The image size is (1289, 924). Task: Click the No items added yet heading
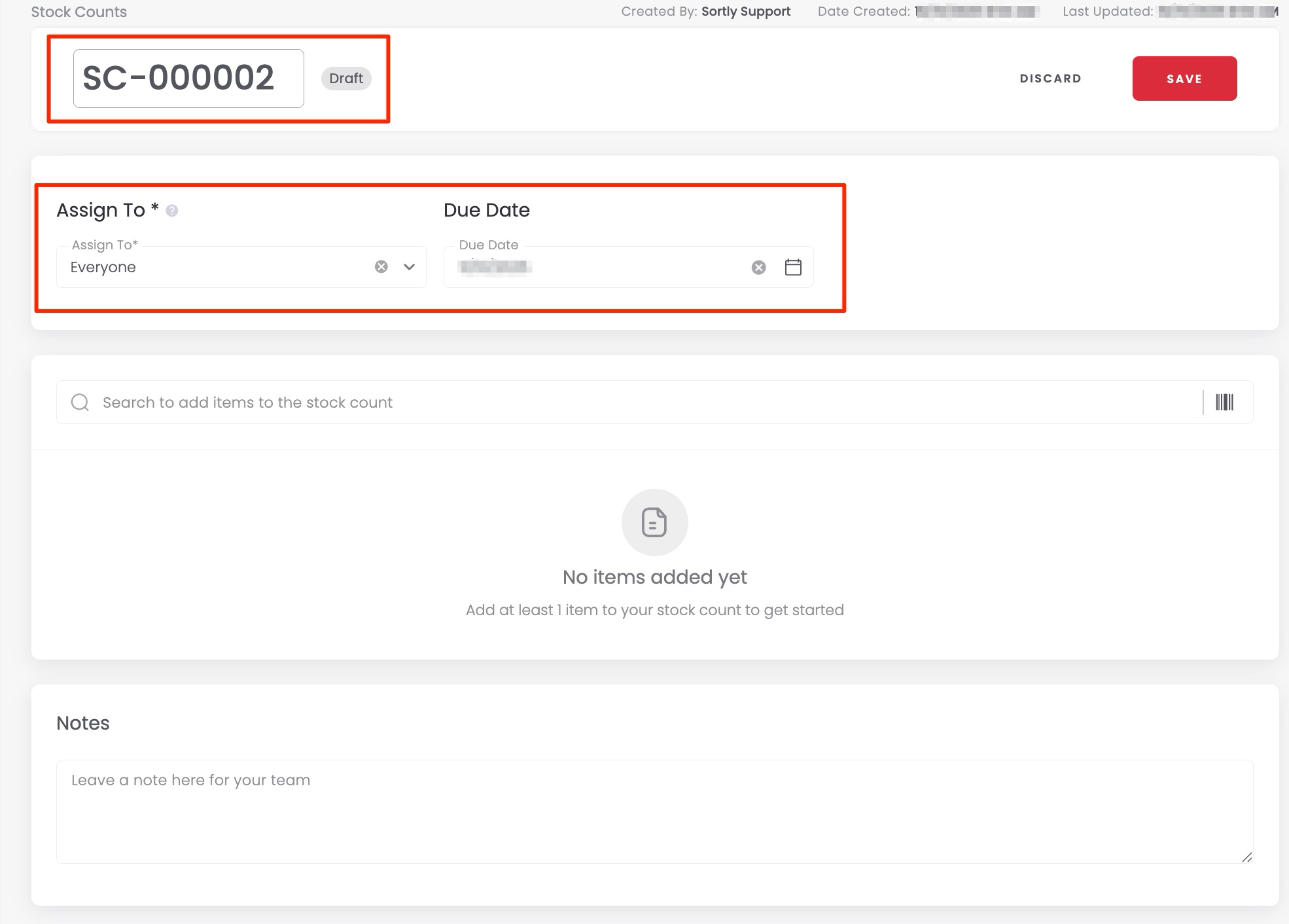coord(654,577)
